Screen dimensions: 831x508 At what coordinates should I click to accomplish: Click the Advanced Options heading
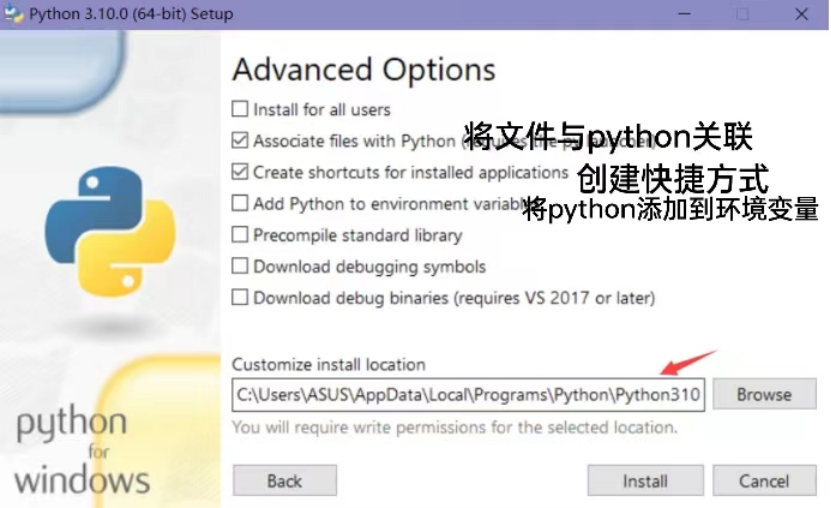pos(364,69)
